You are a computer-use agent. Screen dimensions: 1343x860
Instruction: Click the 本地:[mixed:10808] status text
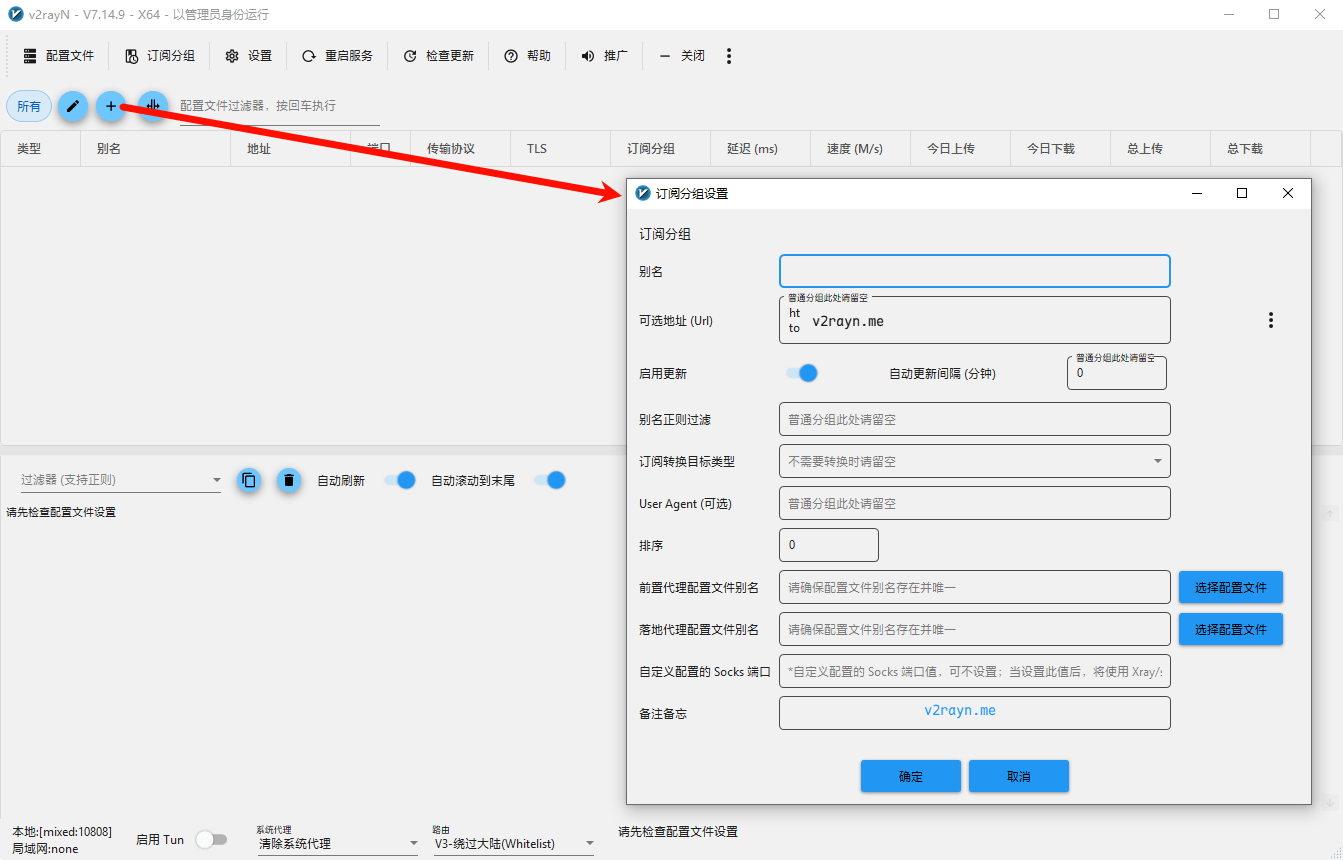click(x=62, y=832)
